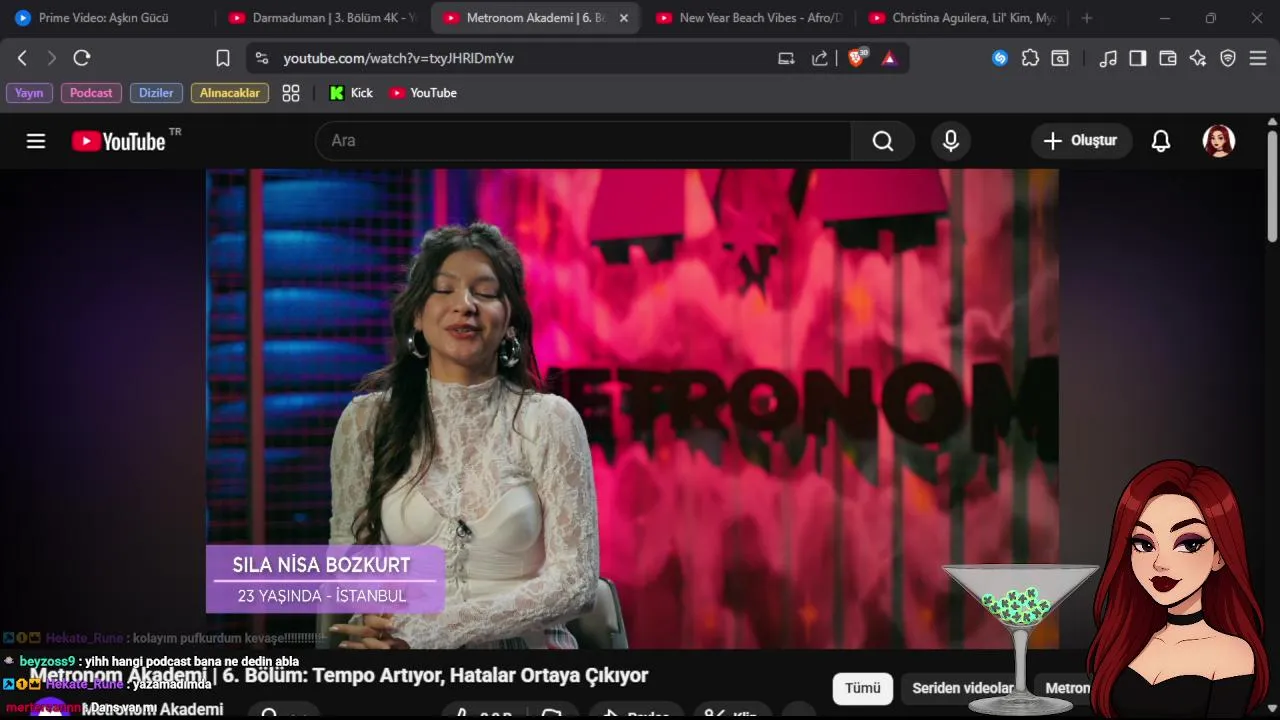Open the YouTube notifications bell

(1161, 141)
